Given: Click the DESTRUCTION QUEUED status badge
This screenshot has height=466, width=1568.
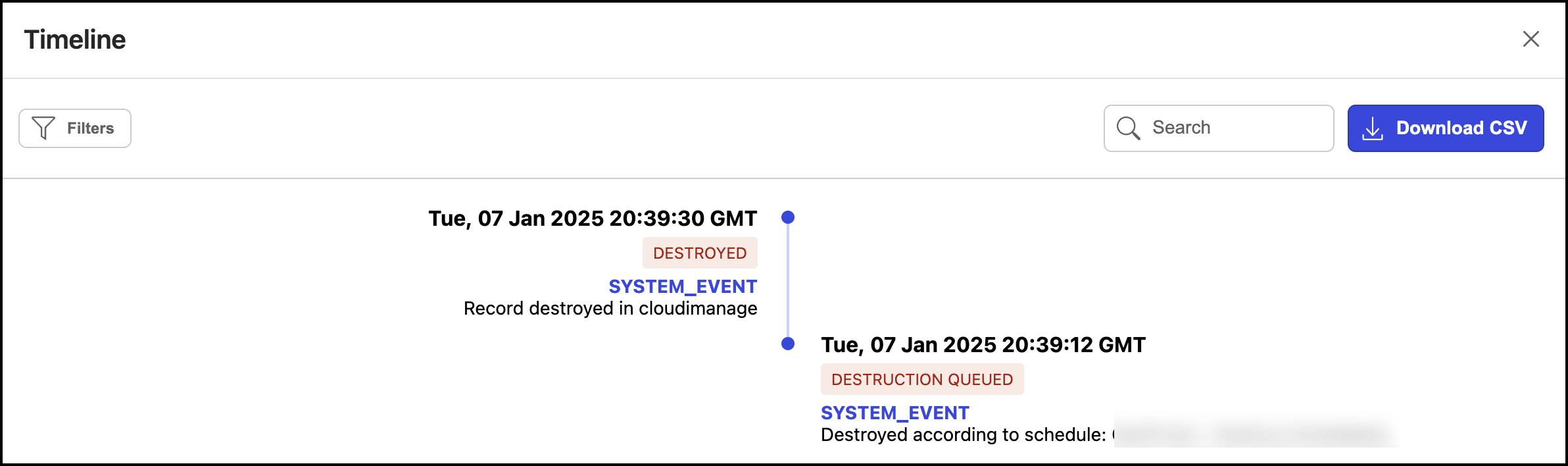Looking at the screenshot, I should click(922, 380).
